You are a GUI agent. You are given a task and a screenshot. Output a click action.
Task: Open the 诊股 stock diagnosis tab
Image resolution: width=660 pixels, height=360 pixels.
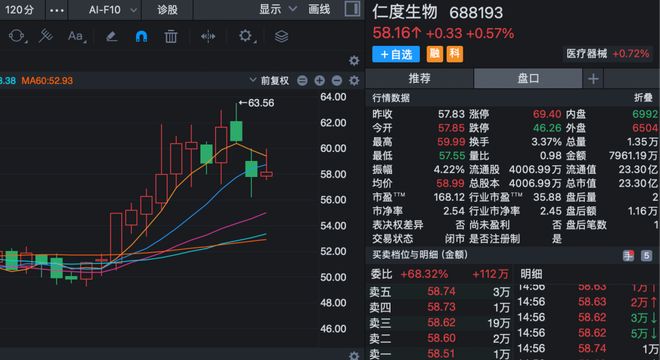coord(167,10)
